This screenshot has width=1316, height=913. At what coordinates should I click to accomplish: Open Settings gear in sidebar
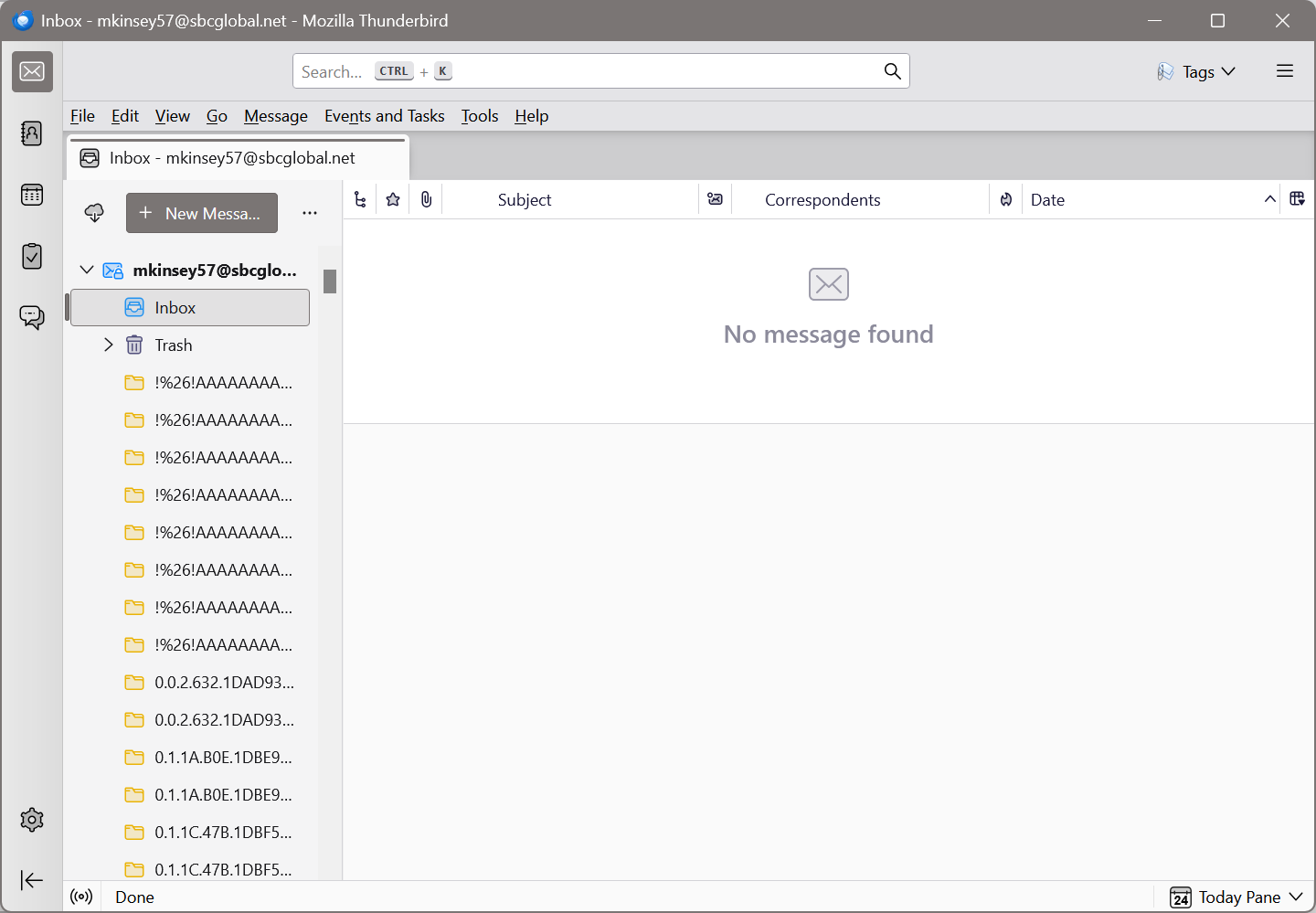pyautogui.click(x=32, y=820)
